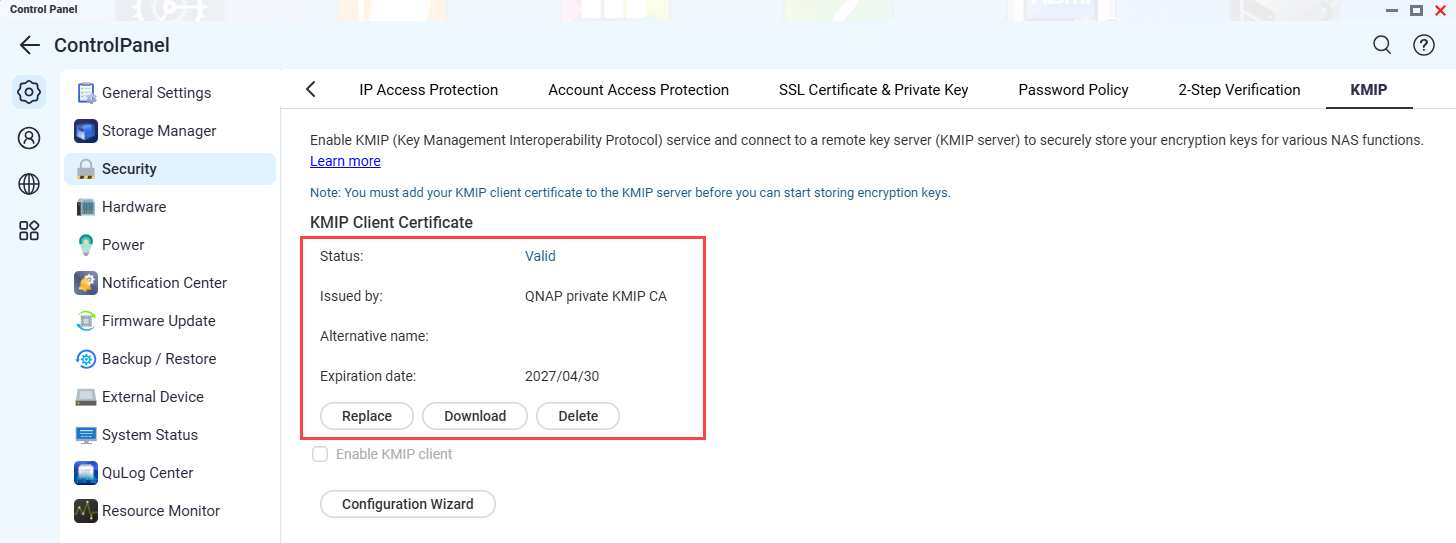
Task: Click the back arrow beside ControlPanel title
Action: [29, 45]
